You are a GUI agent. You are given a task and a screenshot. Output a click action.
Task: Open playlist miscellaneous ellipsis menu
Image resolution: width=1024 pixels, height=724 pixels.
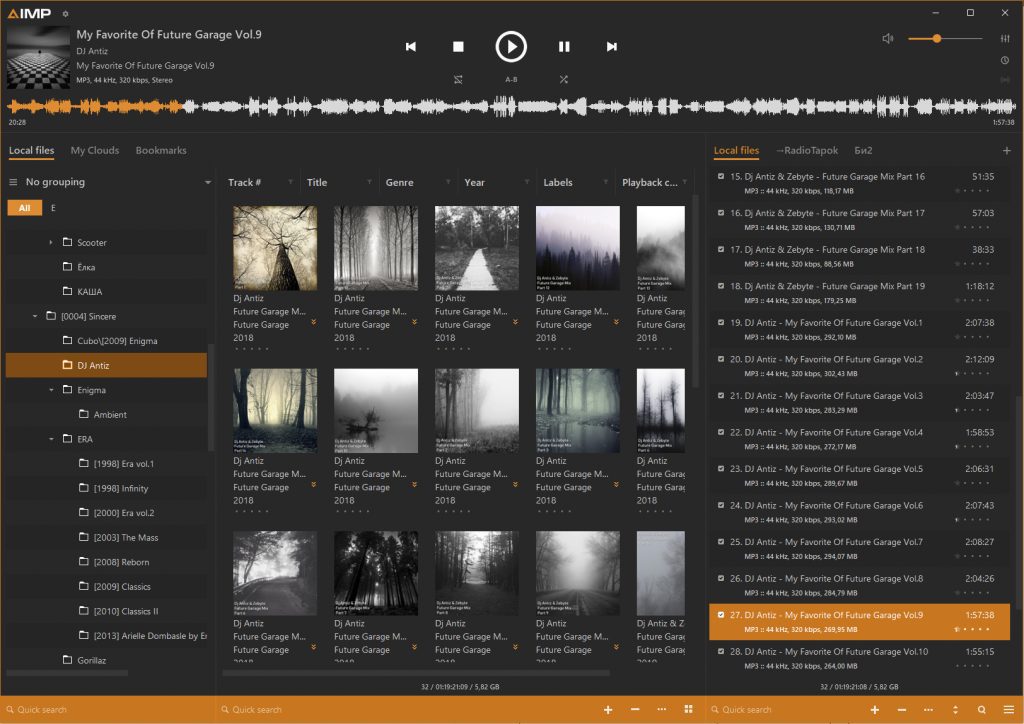pos(928,710)
